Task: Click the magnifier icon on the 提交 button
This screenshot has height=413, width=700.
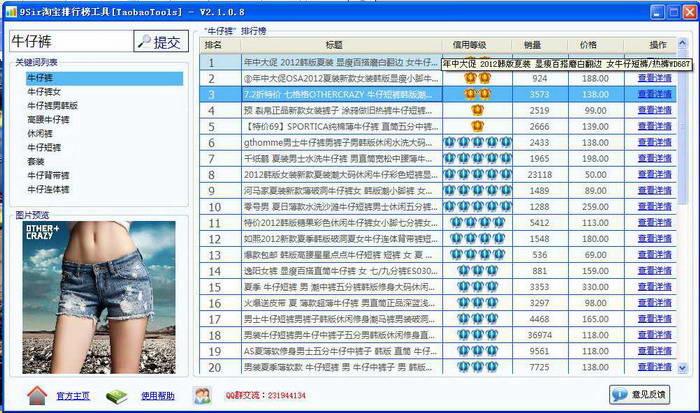Action: point(143,42)
